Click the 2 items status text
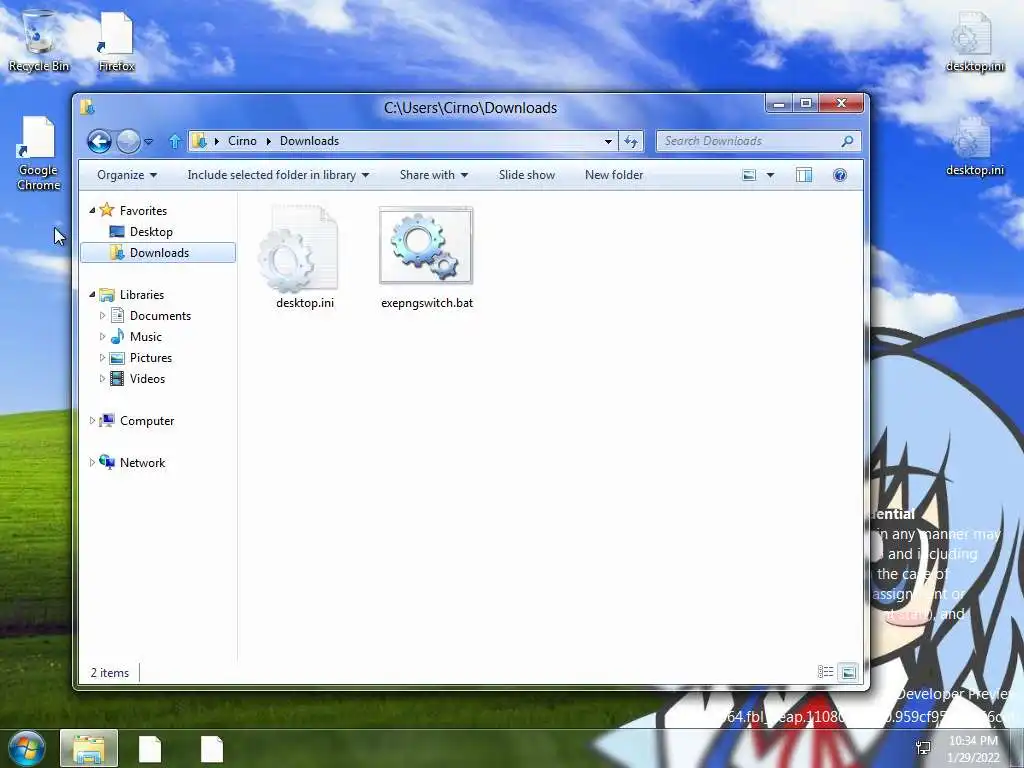This screenshot has height=768, width=1024. click(x=110, y=673)
